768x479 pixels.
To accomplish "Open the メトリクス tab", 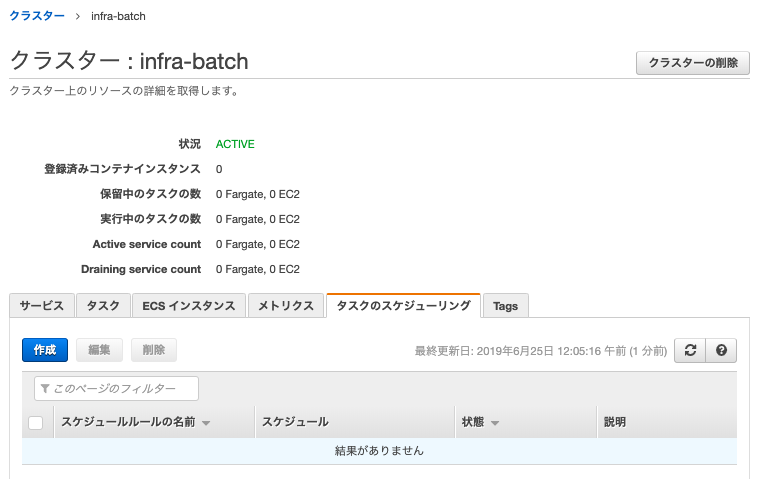I will (x=286, y=306).
